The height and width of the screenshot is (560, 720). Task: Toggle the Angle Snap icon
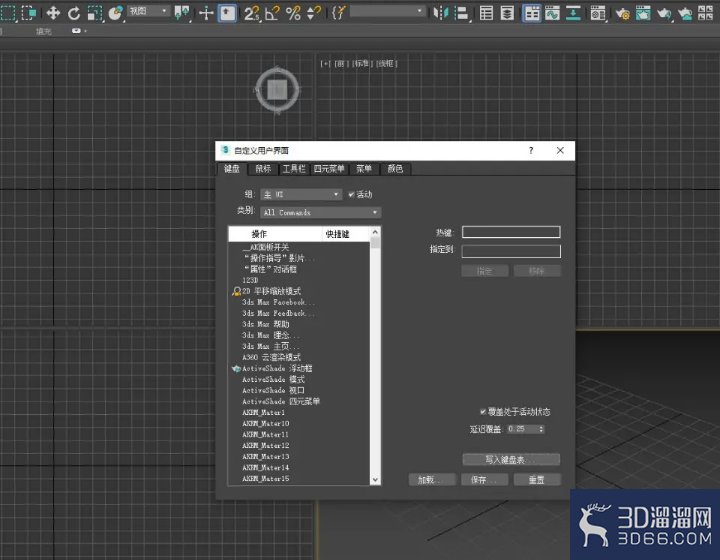click(x=272, y=13)
